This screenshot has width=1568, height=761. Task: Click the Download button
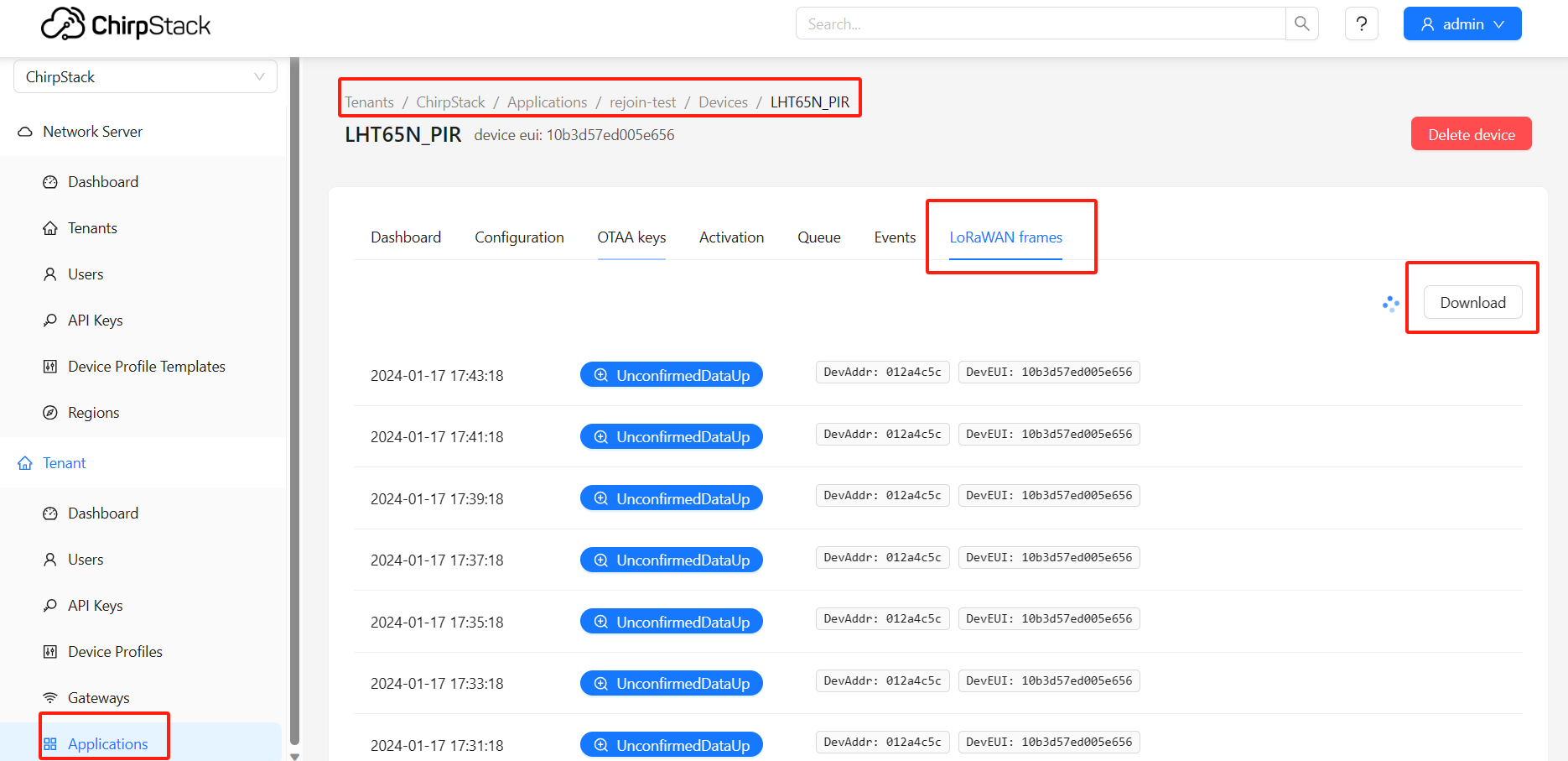pyautogui.click(x=1472, y=303)
